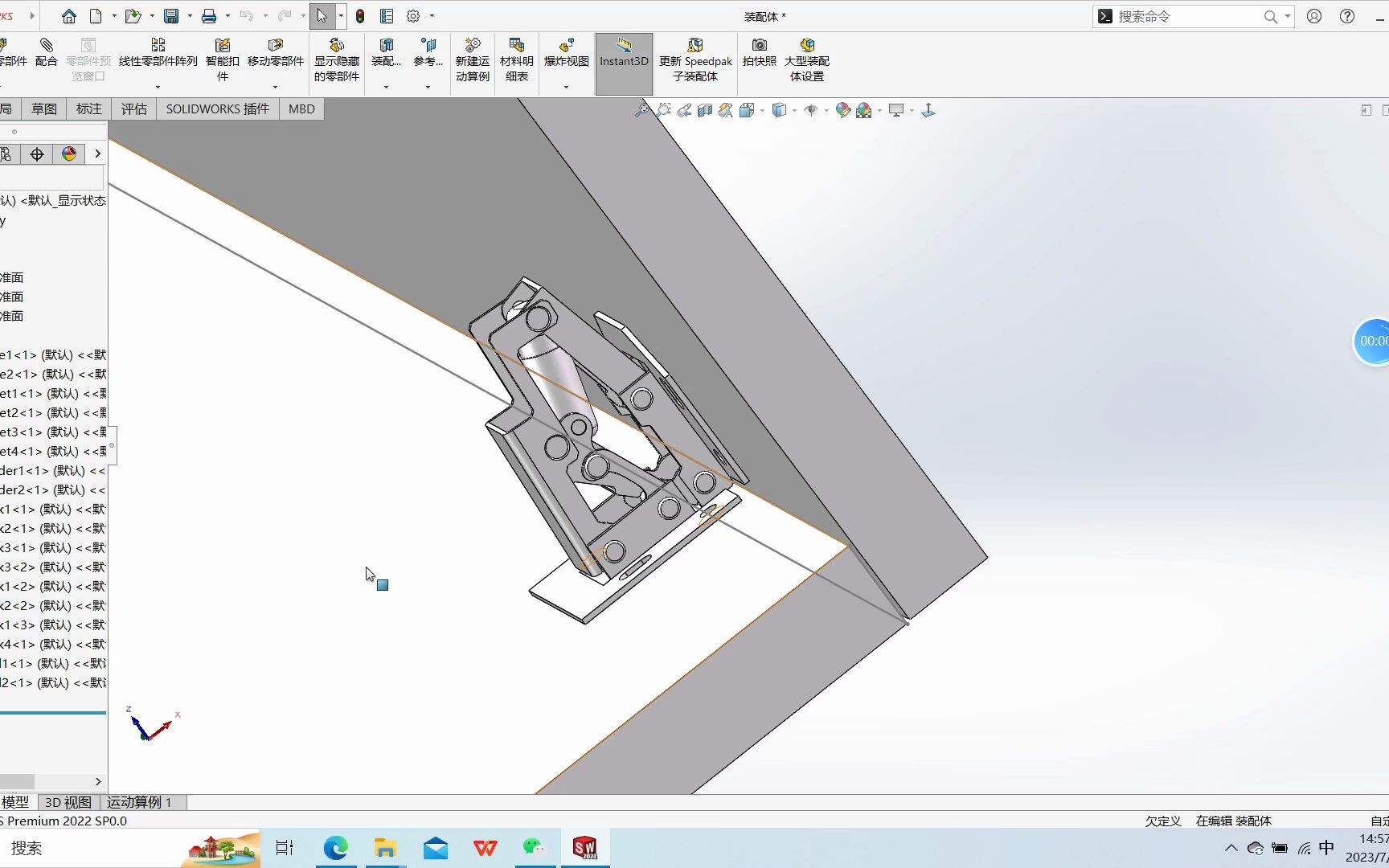
Task: Click the user login account icon
Action: click(1314, 16)
